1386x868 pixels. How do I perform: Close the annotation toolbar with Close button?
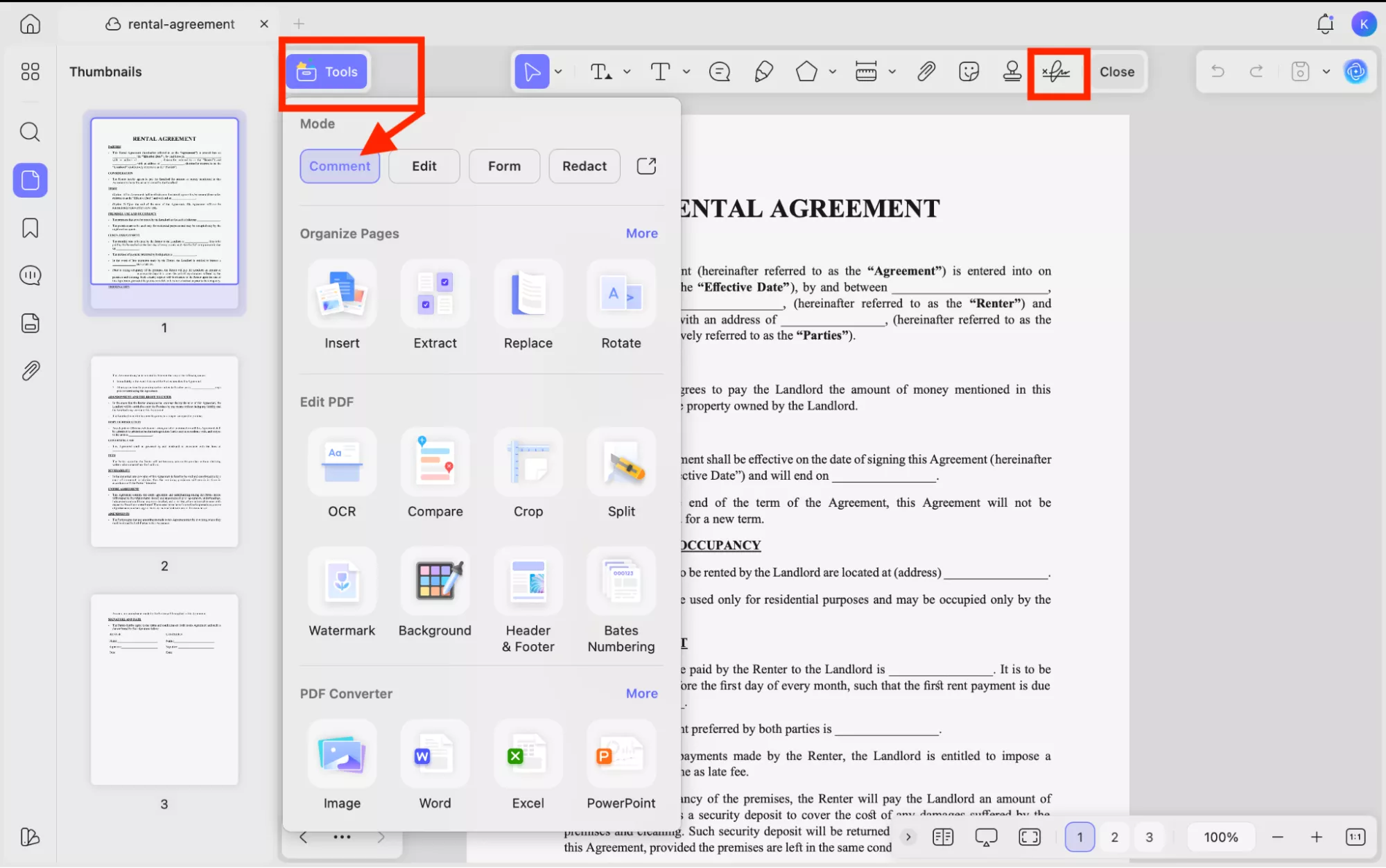tap(1116, 71)
